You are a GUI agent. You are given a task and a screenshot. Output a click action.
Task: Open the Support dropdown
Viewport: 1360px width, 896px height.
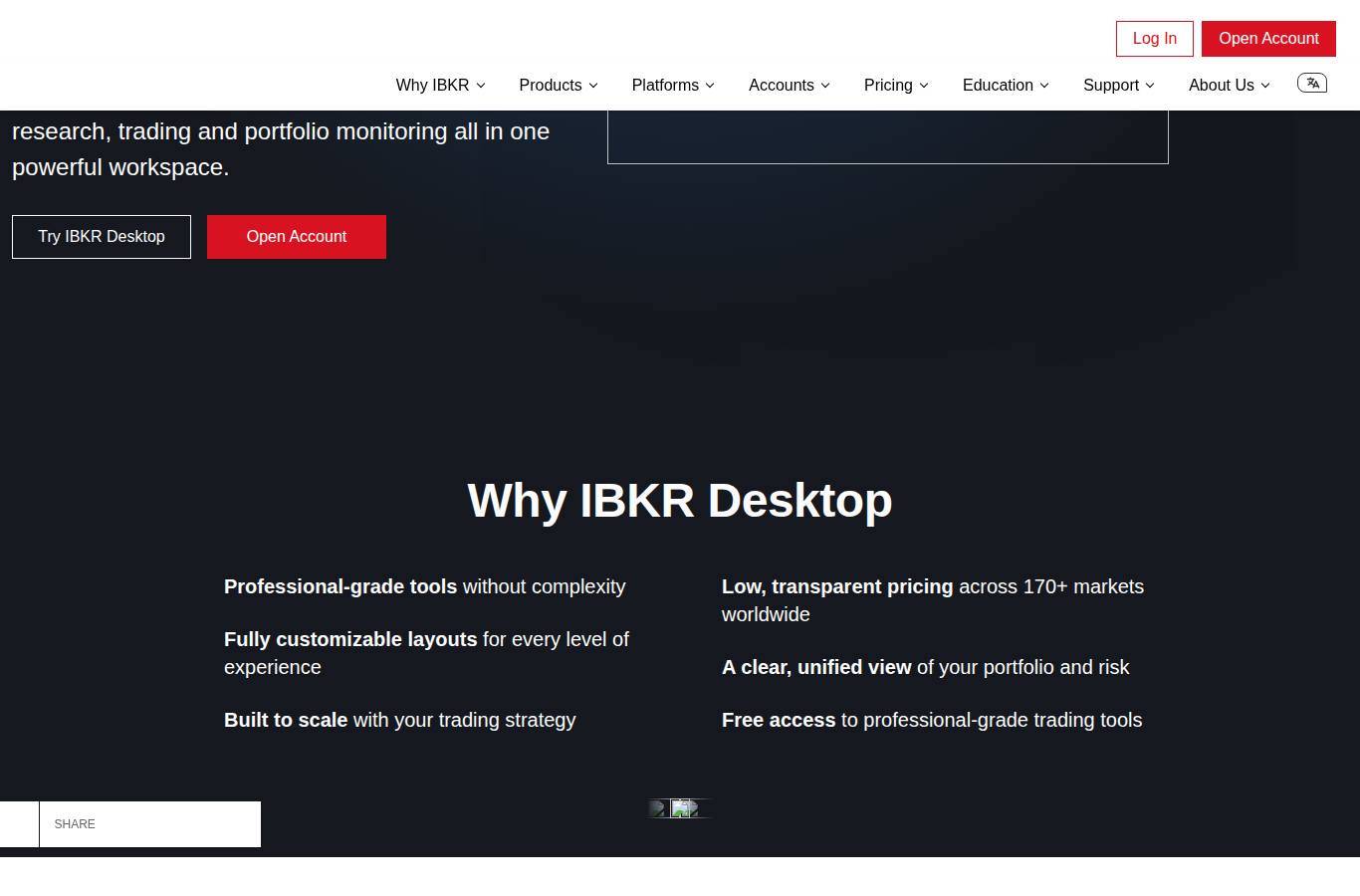[x=1118, y=86]
